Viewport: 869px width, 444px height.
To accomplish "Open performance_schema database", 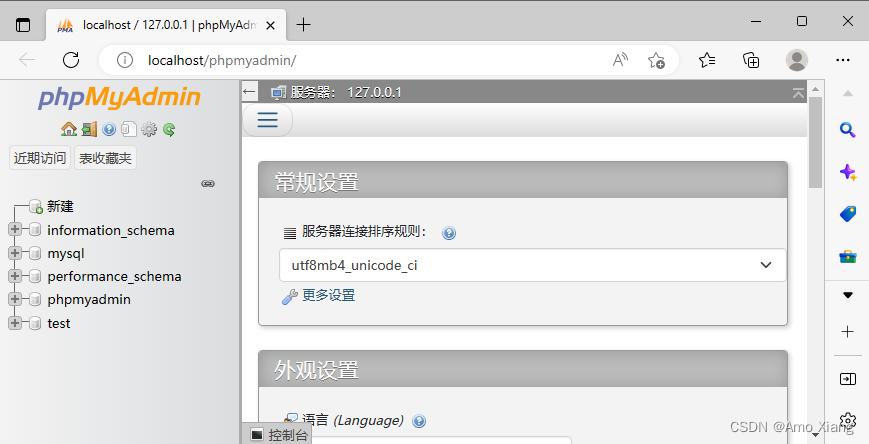I will (x=114, y=277).
